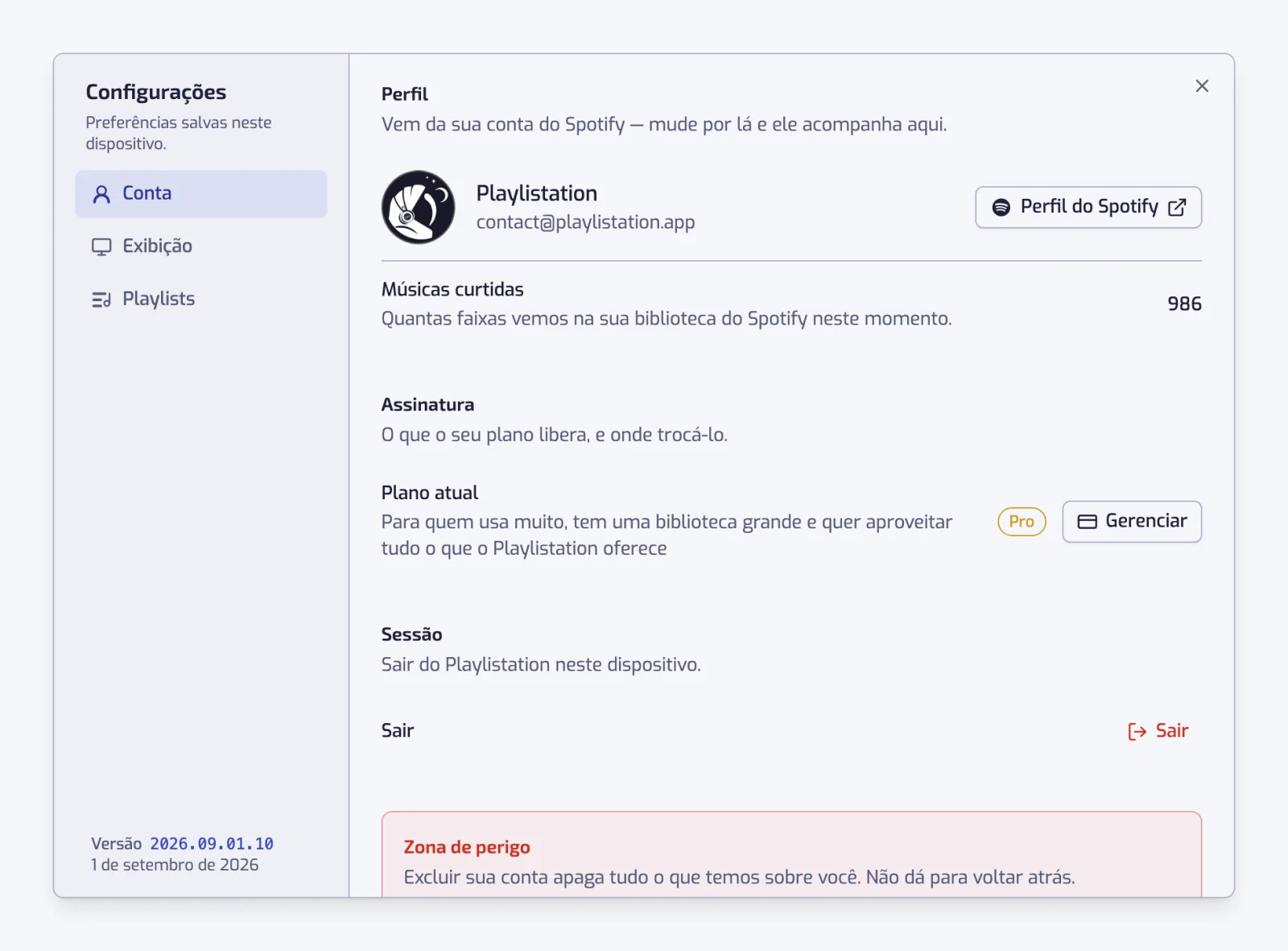Click the Playlistation profile avatar
Viewport: 1288px width, 951px height.
tap(419, 207)
